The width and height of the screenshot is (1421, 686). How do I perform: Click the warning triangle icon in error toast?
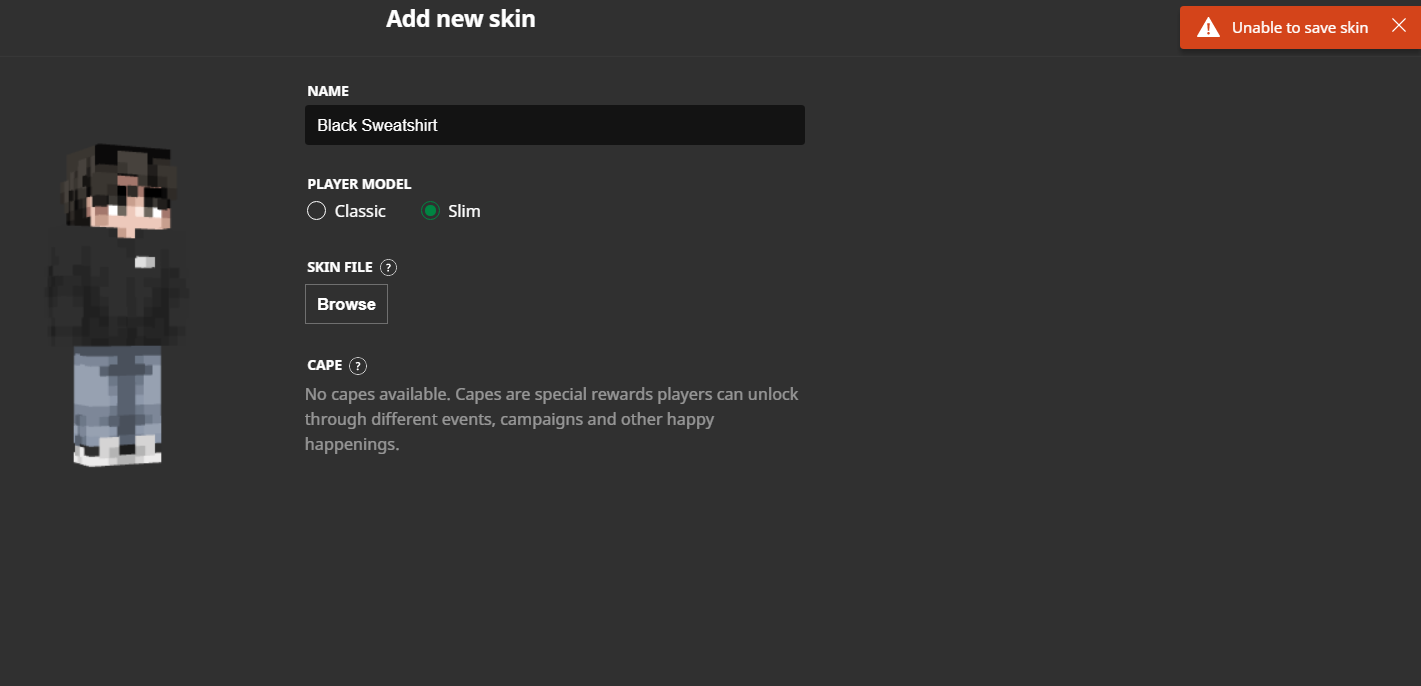[1209, 28]
